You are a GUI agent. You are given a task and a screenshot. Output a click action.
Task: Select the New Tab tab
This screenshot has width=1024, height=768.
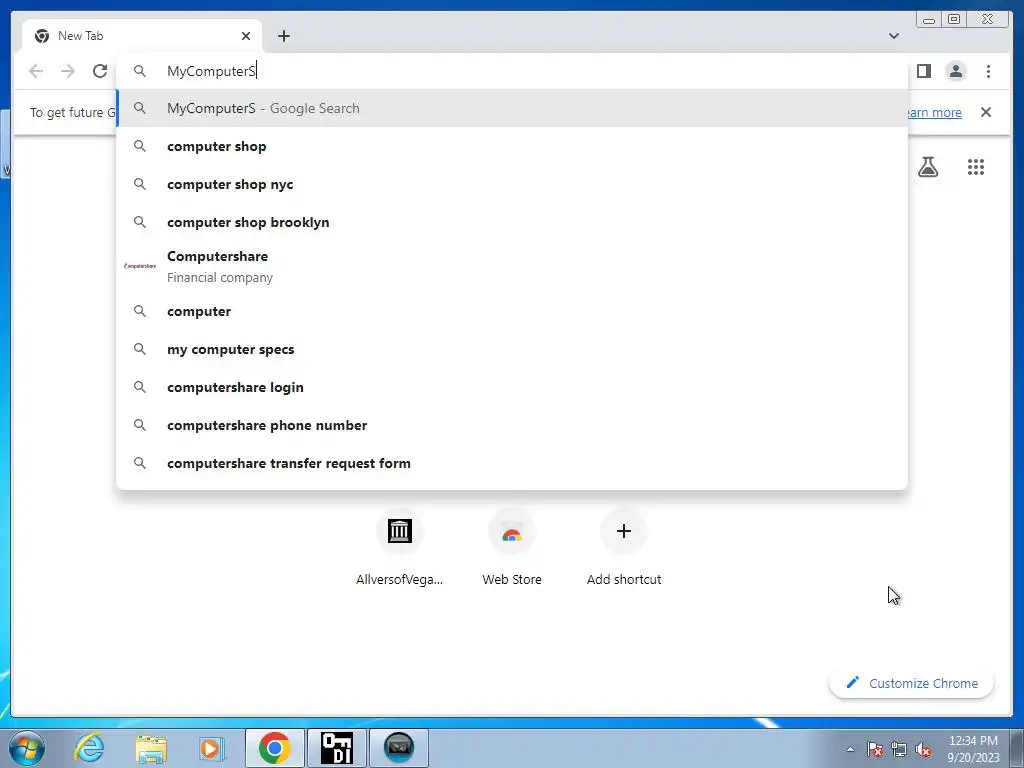(x=142, y=36)
